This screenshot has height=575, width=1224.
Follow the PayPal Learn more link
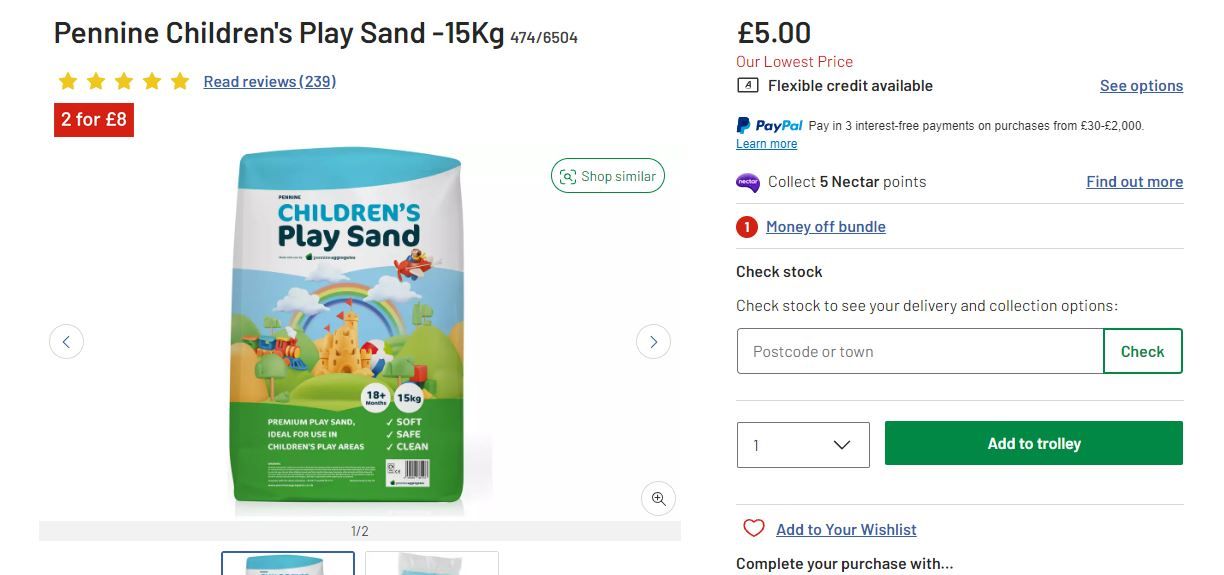coord(766,144)
